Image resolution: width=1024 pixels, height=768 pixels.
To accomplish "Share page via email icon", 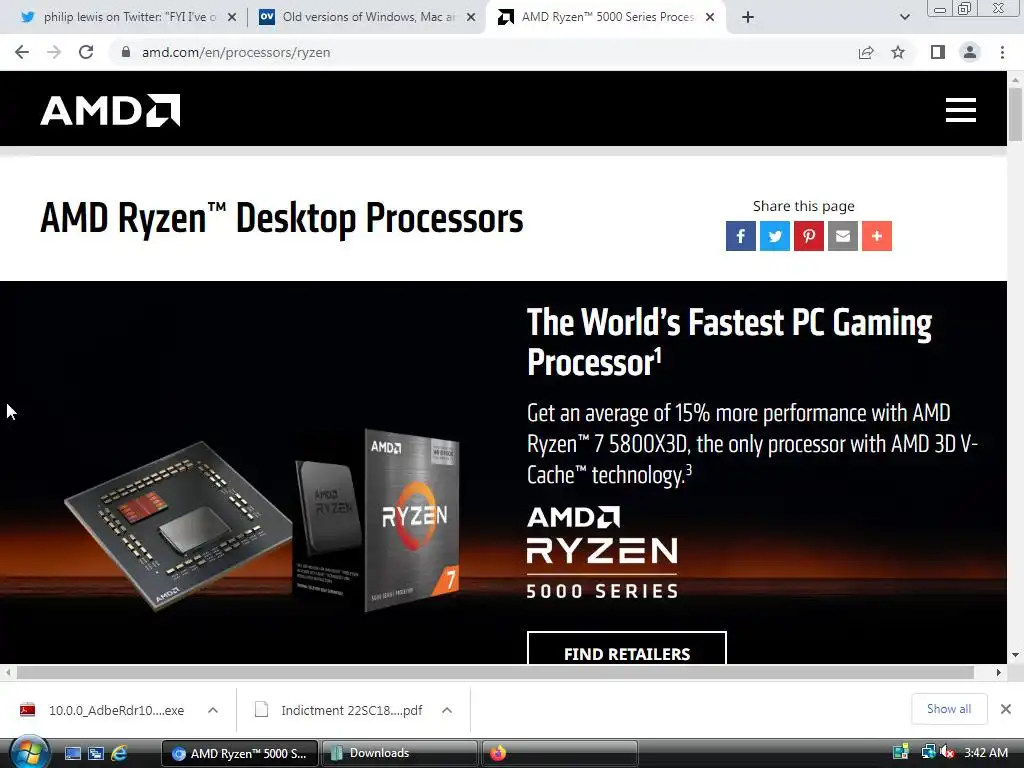I will (842, 236).
